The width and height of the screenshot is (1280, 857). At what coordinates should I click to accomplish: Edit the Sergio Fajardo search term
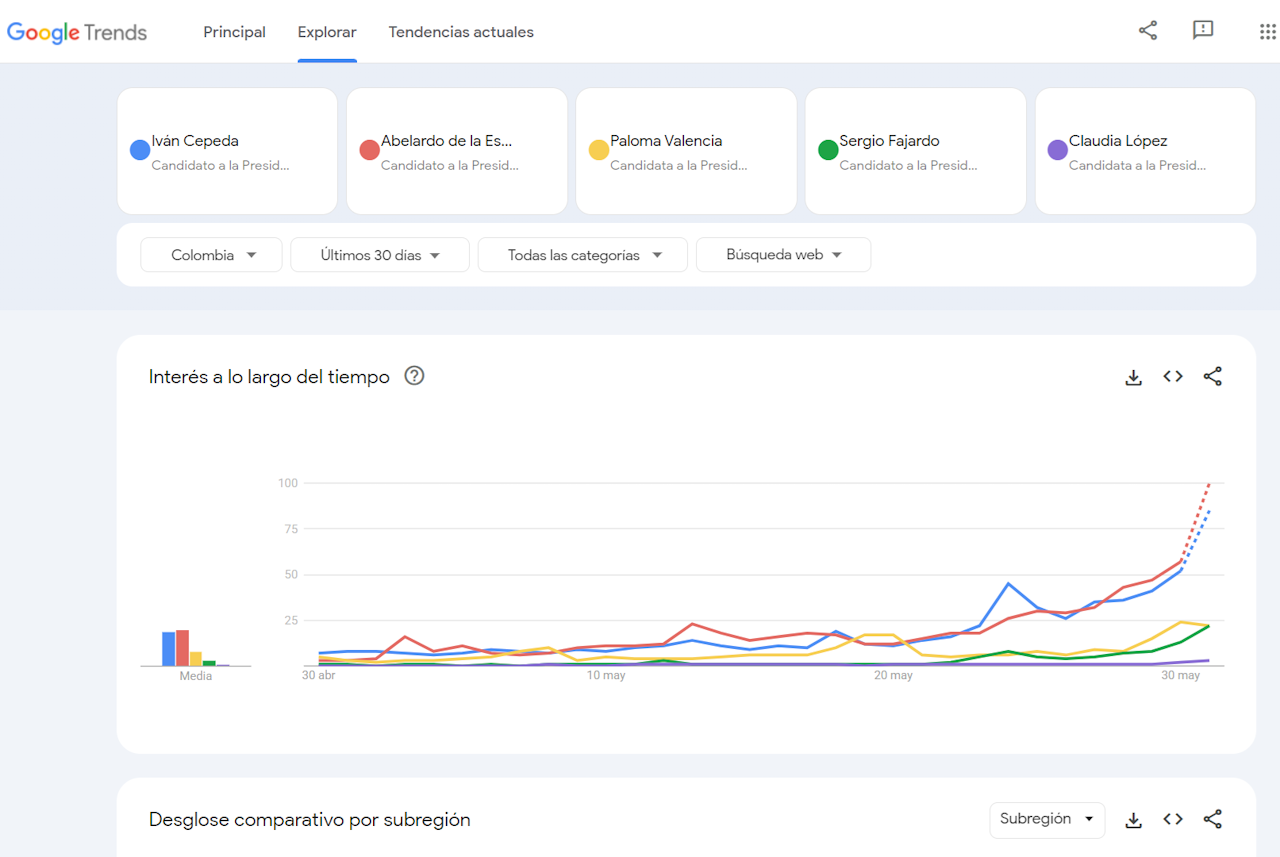(916, 151)
